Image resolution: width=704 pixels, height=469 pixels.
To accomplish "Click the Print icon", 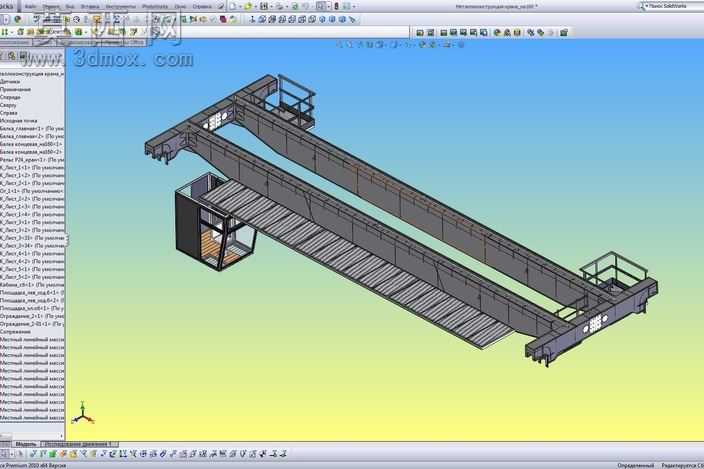I will (x=279, y=6).
